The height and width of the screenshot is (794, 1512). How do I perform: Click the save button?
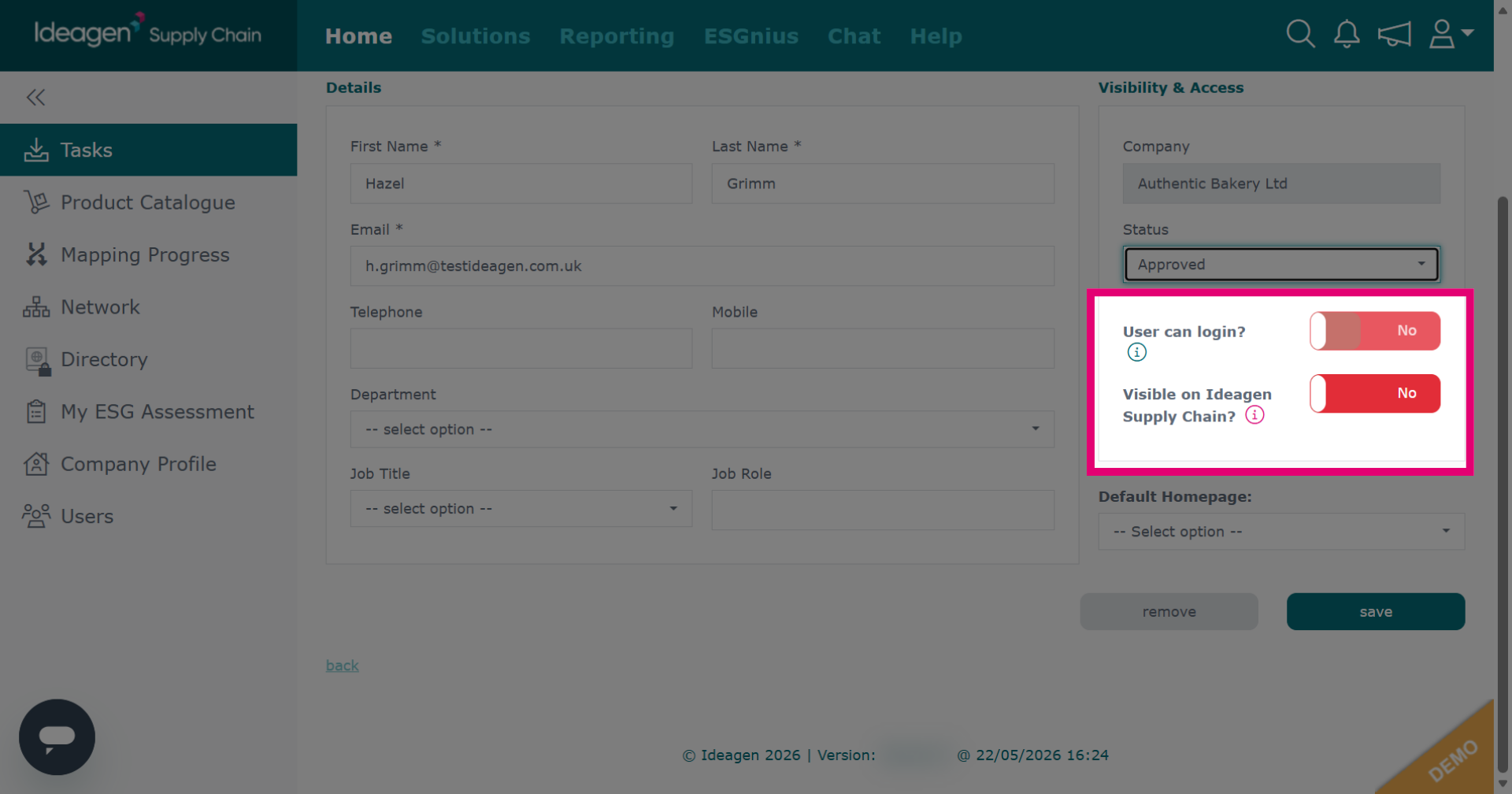[1375, 611]
